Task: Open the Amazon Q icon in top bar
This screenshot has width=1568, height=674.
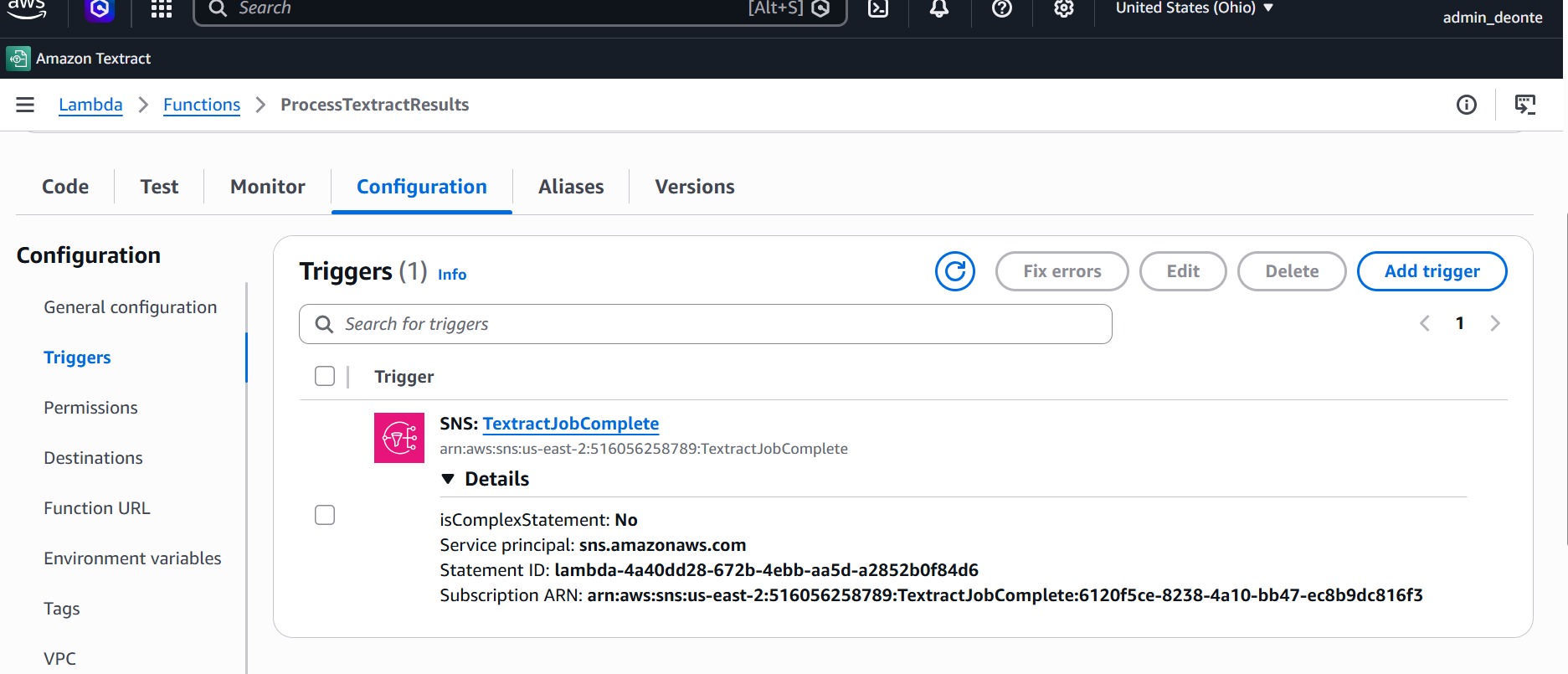Action: [x=100, y=9]
